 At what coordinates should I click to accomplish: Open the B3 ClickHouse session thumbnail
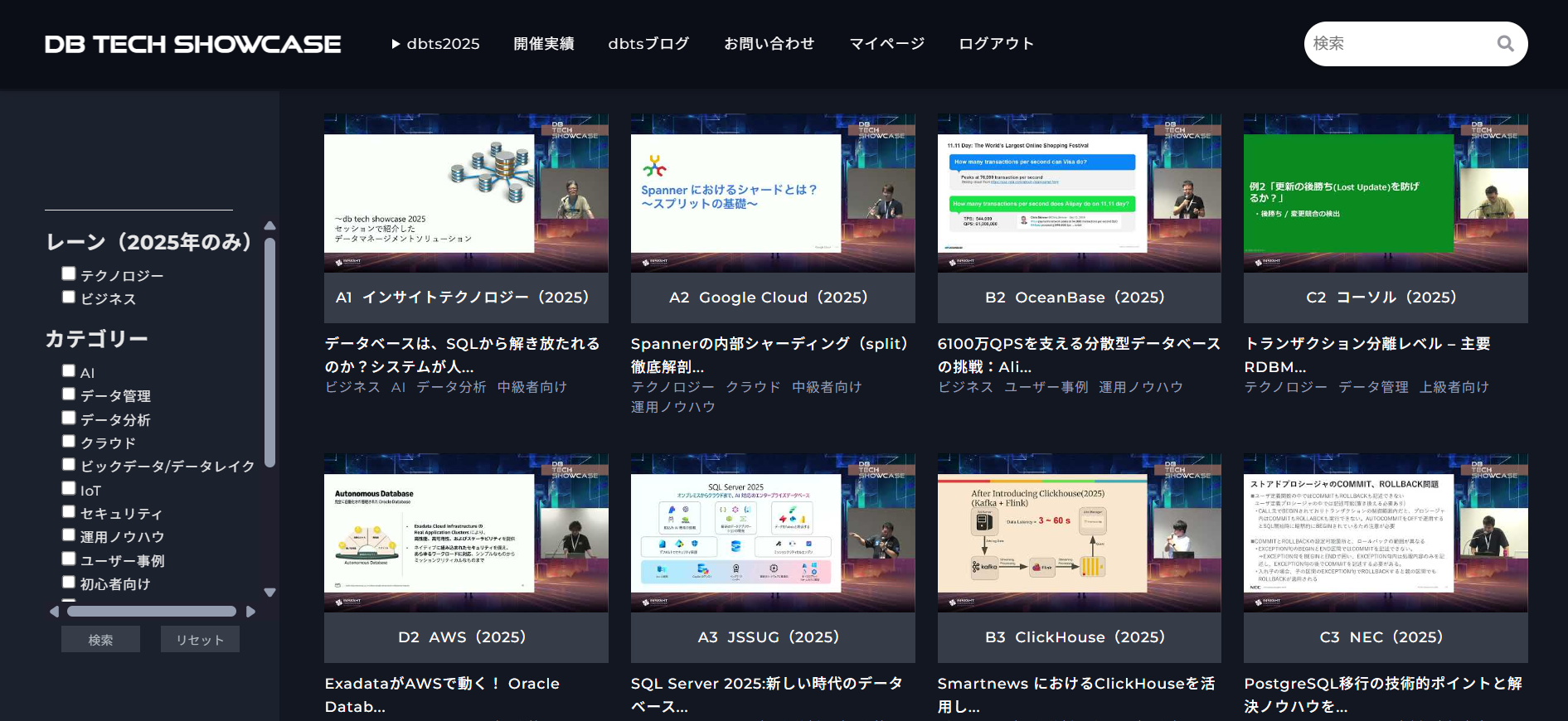pyautogui.click(x=1079, y=533)
